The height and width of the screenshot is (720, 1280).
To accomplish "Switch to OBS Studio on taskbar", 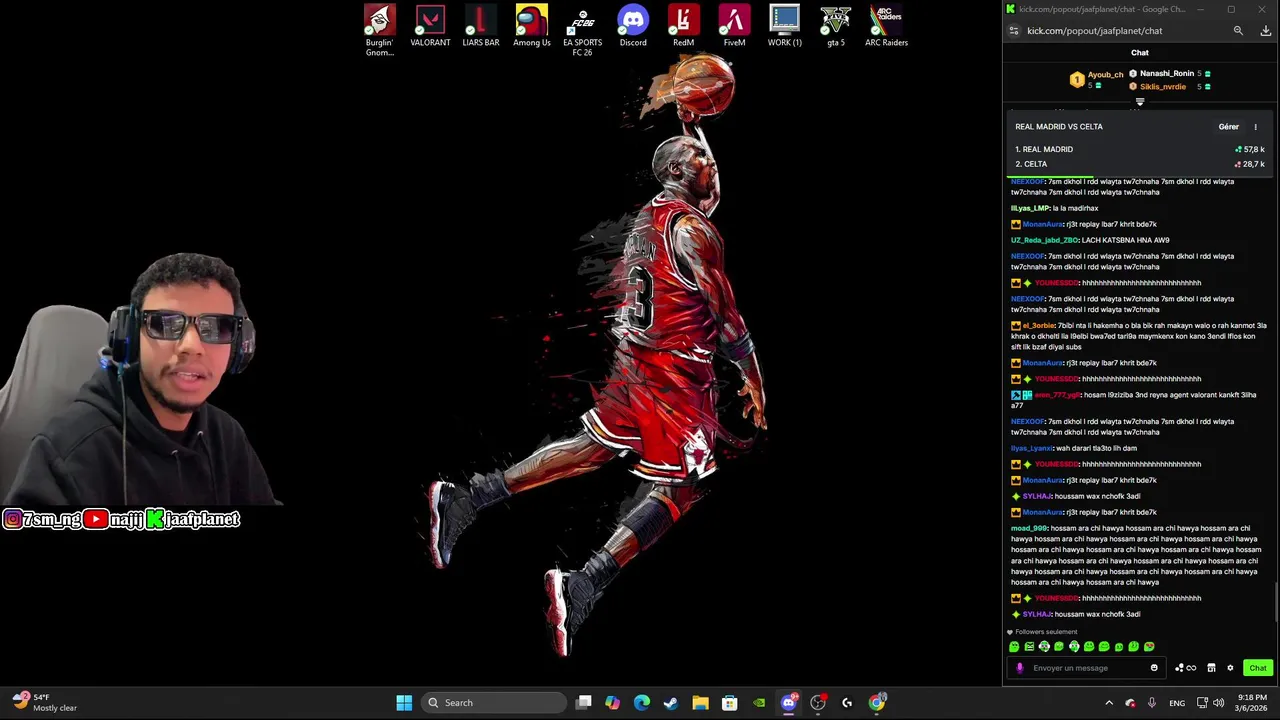I will [818, 703].
